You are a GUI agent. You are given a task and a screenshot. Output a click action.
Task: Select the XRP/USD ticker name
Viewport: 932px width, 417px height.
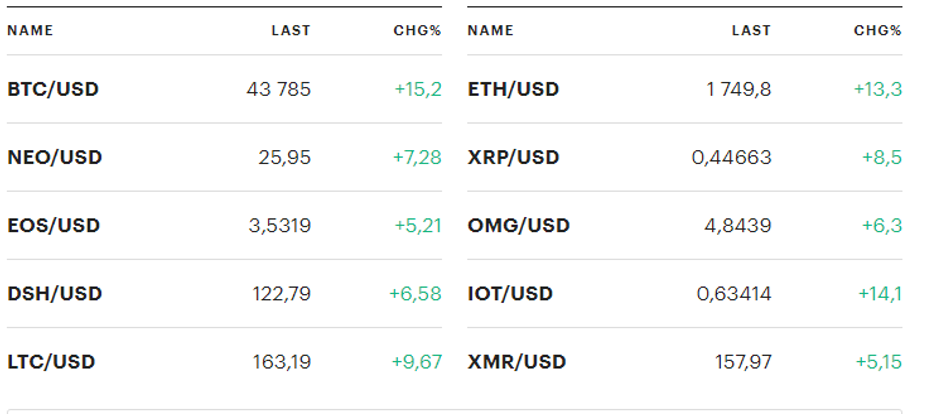513,157
